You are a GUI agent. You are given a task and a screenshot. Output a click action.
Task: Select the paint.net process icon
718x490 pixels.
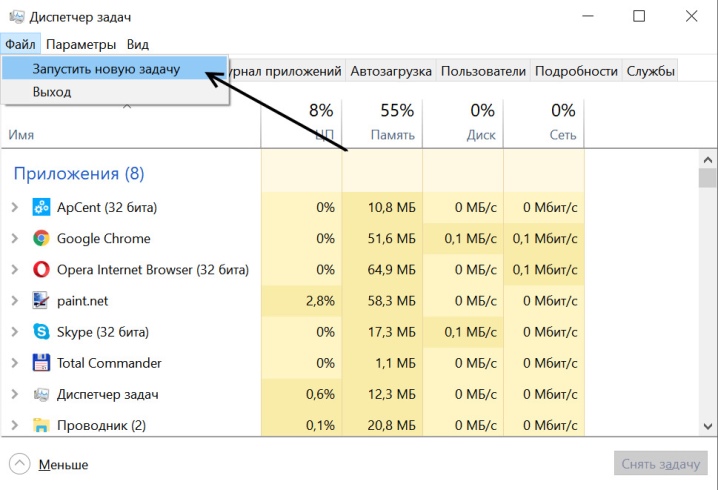click(x=41, y=301)
